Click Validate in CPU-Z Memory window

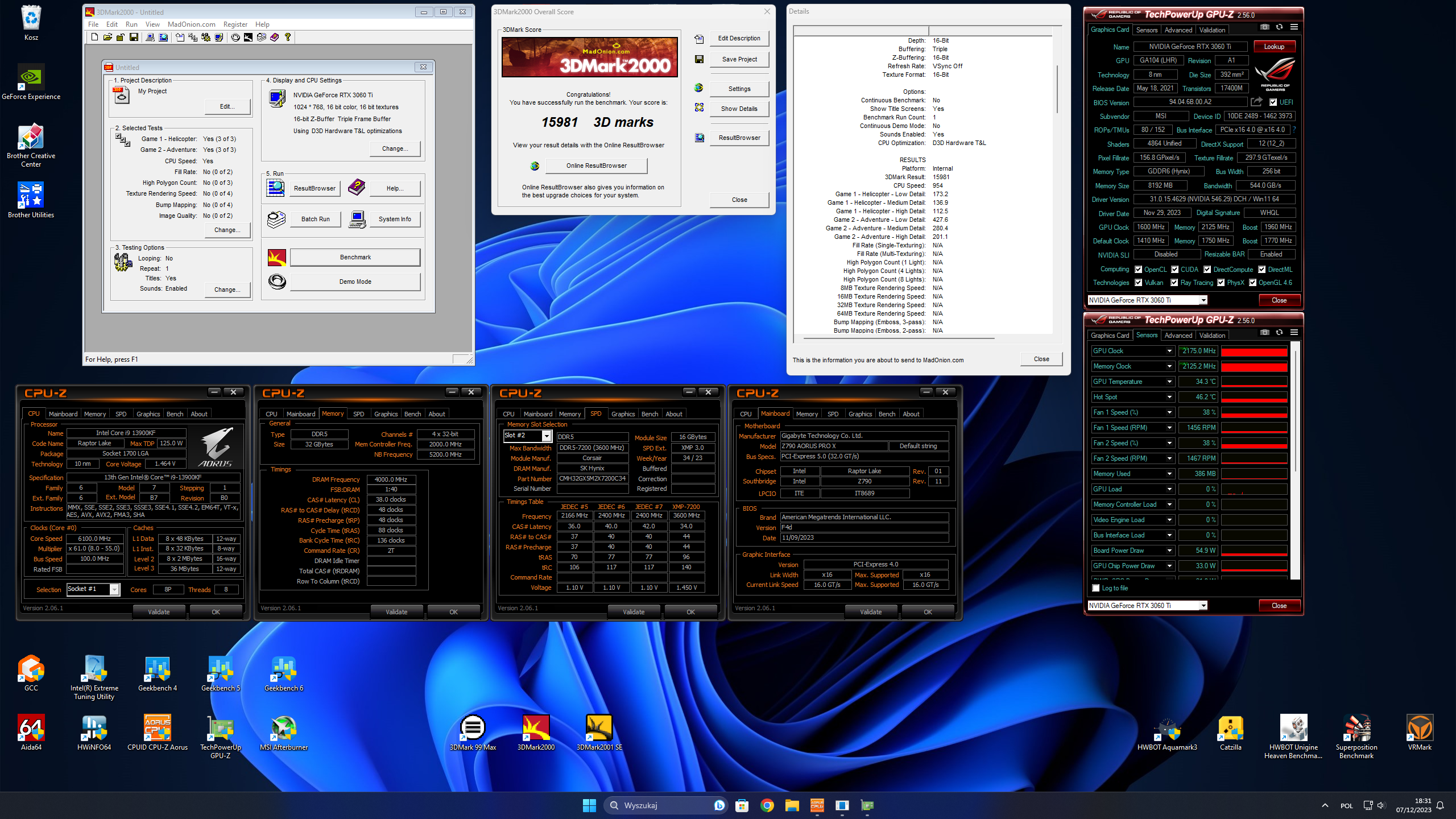pos(396,612)
